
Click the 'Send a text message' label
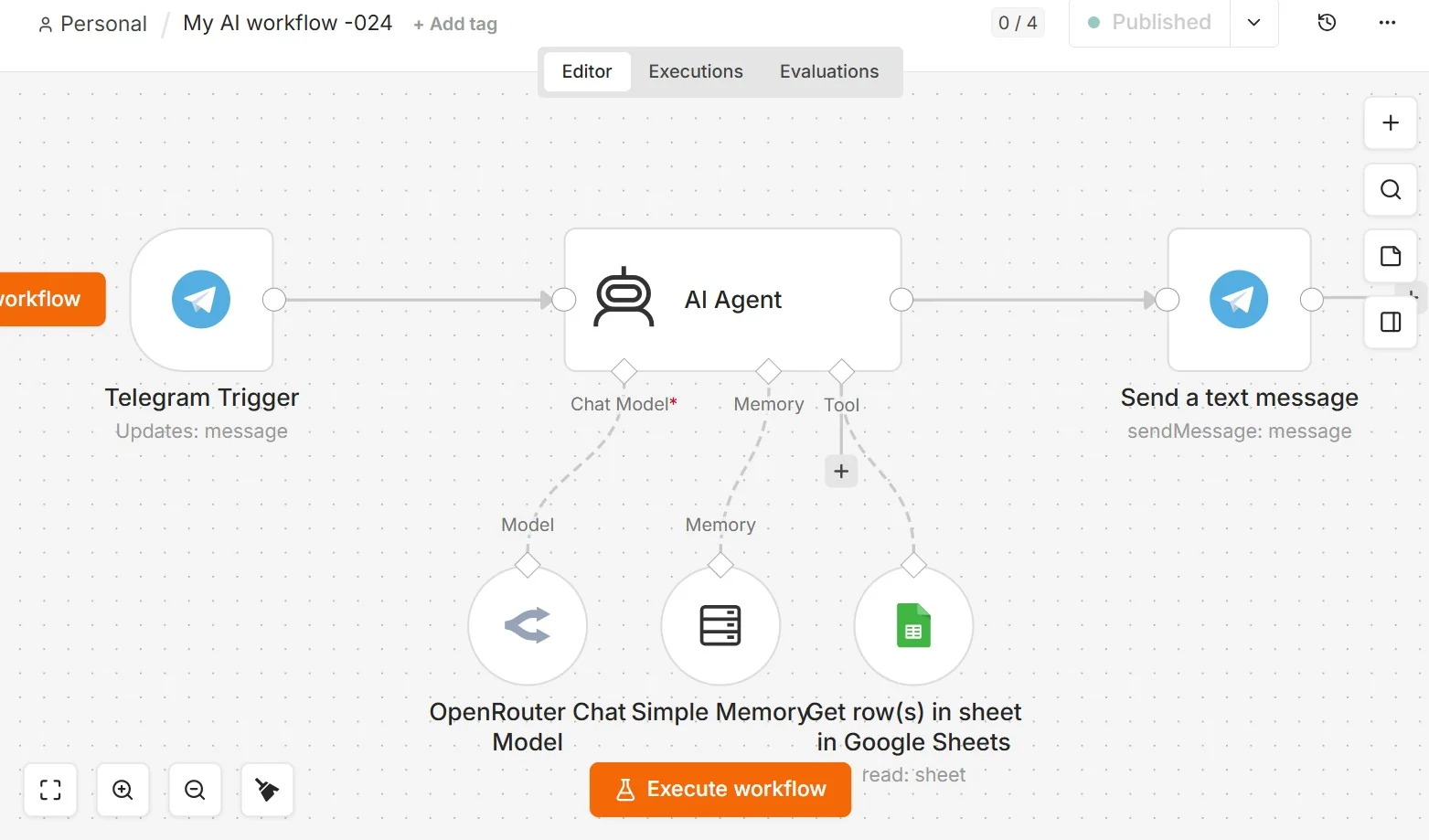(1239, 398)
